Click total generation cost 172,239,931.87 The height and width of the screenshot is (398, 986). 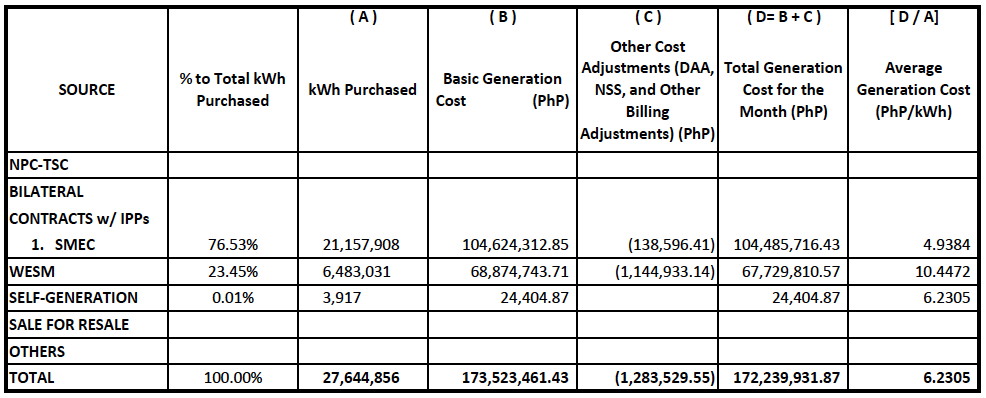[x=787, y=378]
